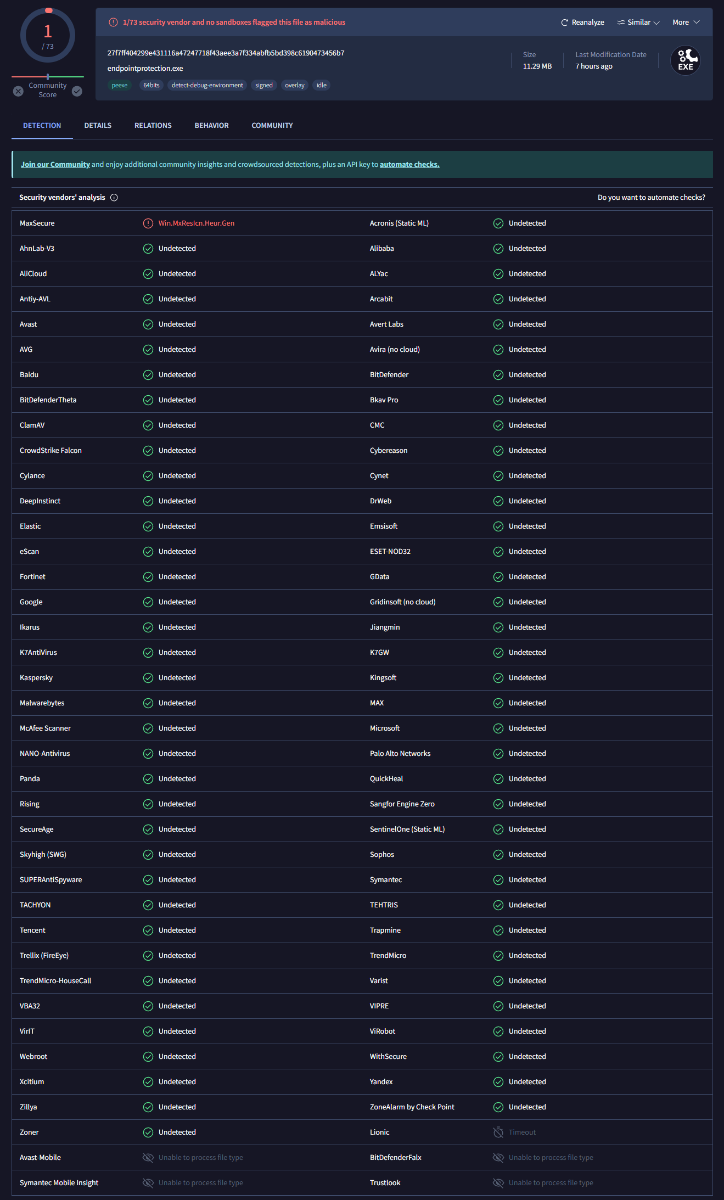Click the malicious warning icon in the banner
The height and width of the screenshot is (1200, 724).
114,22
